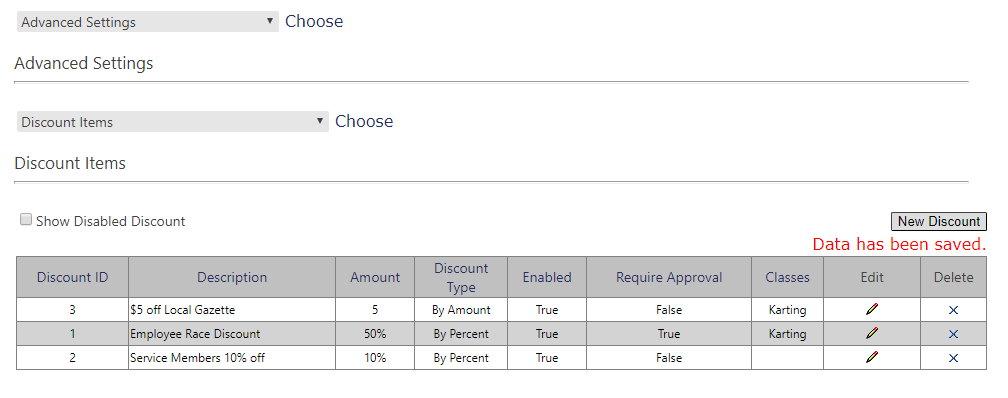Create a New Discount
This screenshot has width=1008, height=398.
point(939,221)
